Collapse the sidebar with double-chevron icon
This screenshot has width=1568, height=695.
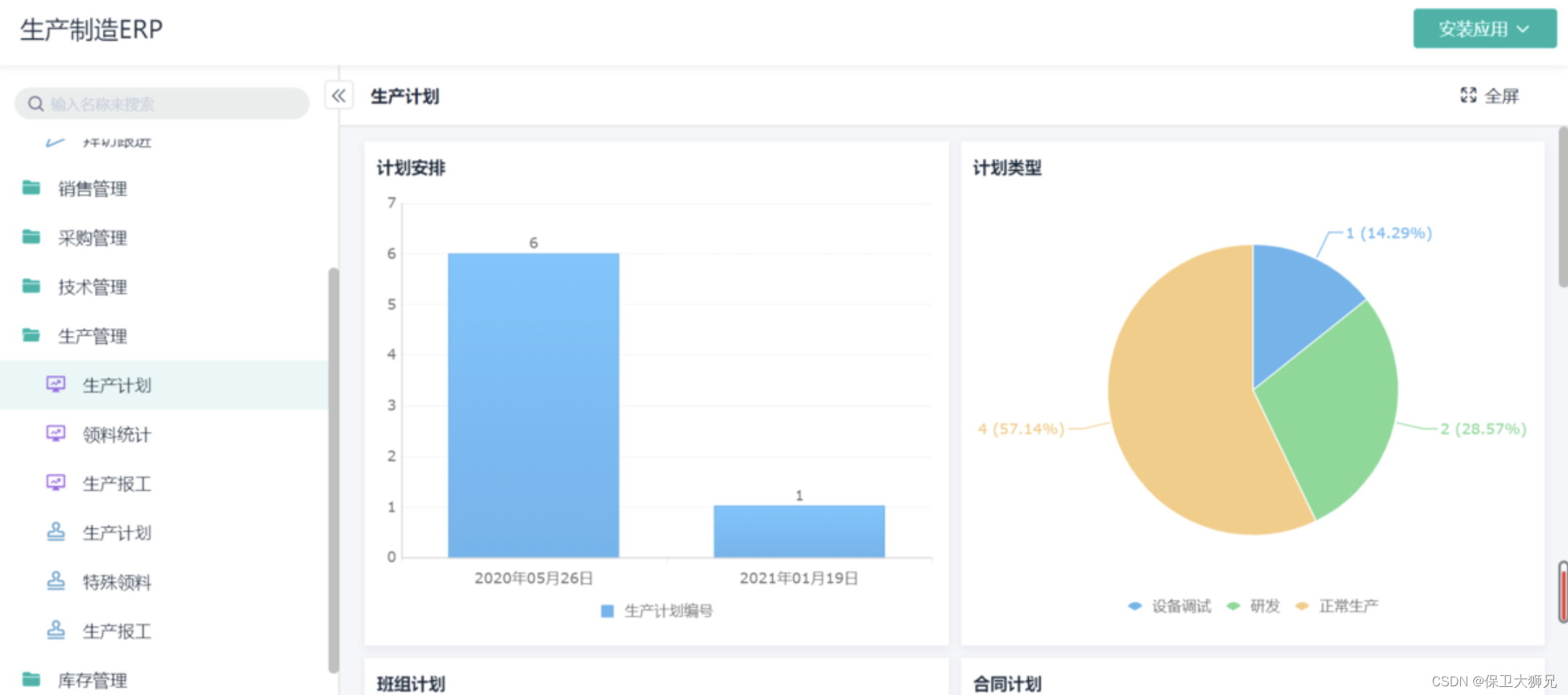coord(339,95)
